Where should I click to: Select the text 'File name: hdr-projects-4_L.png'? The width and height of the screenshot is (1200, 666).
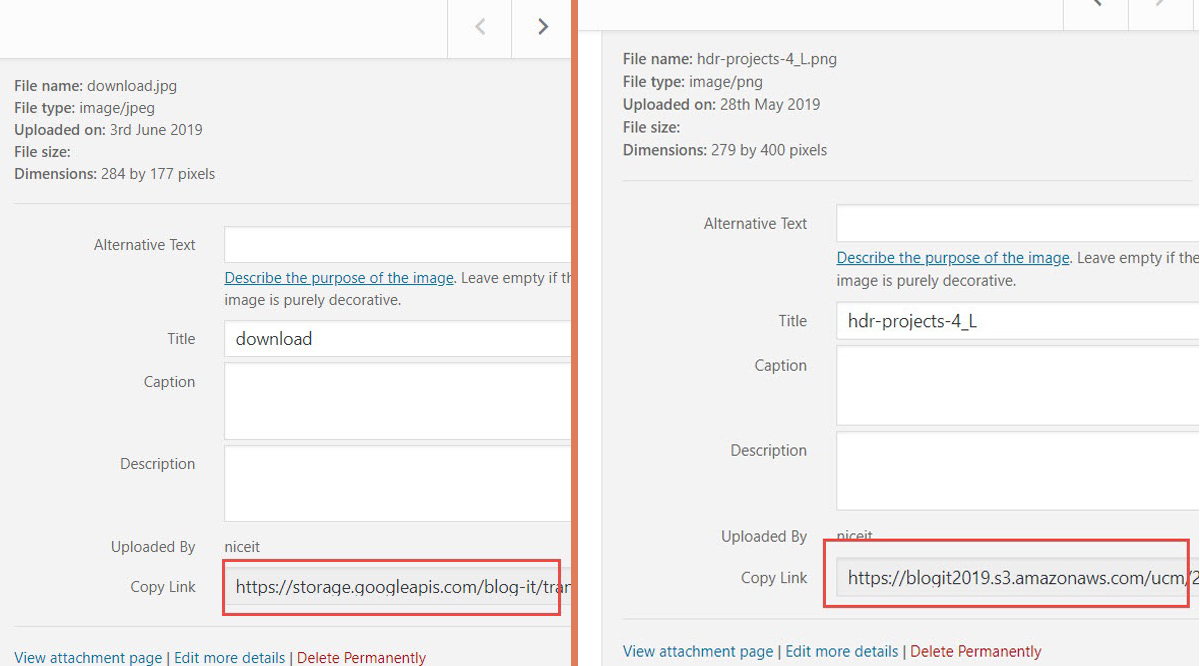click(730, 59)
